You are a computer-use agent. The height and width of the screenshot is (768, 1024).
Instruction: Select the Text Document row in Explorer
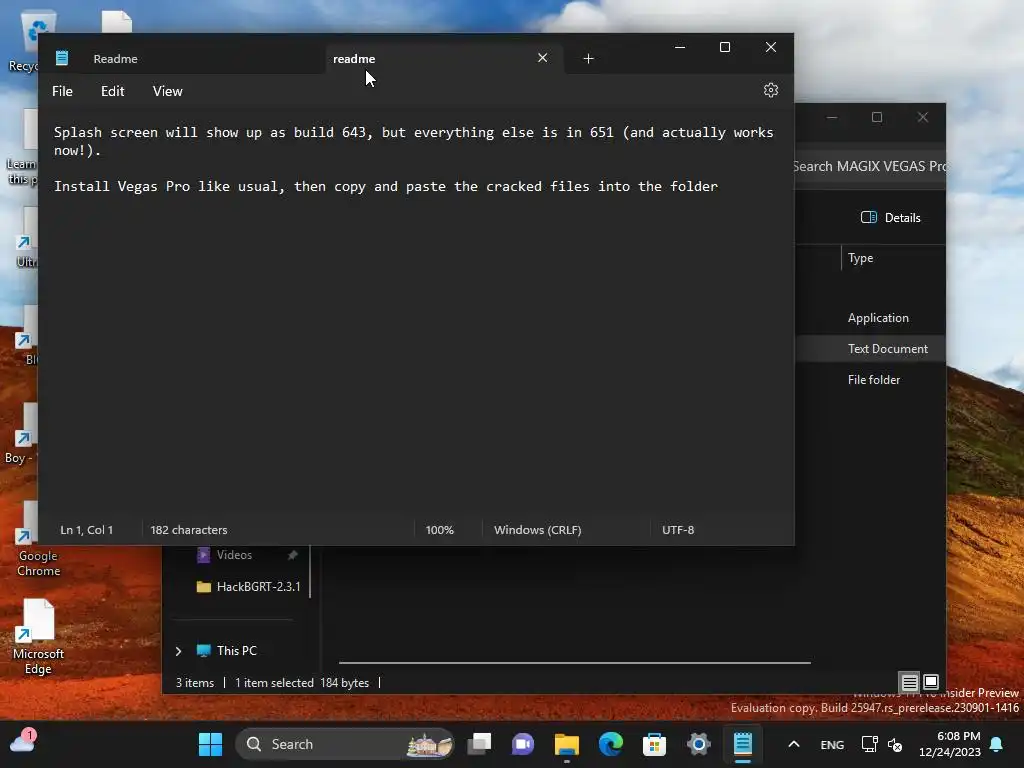point(888,349)
